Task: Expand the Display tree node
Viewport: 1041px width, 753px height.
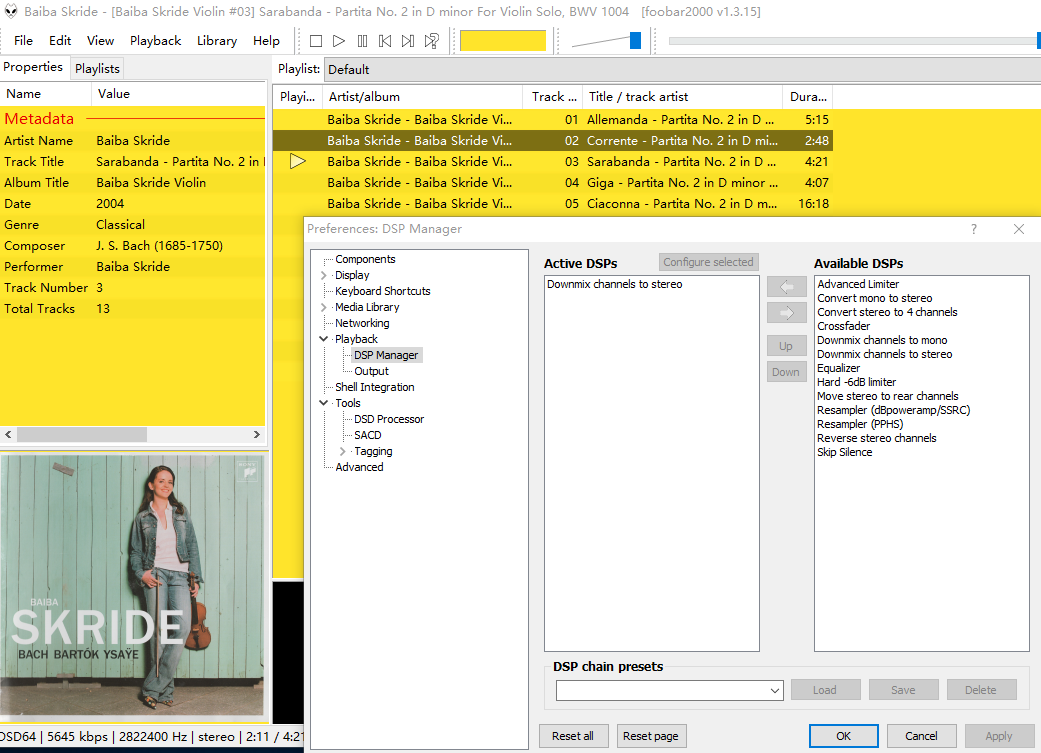Action: pyautogui.click(x=323, y=275)
